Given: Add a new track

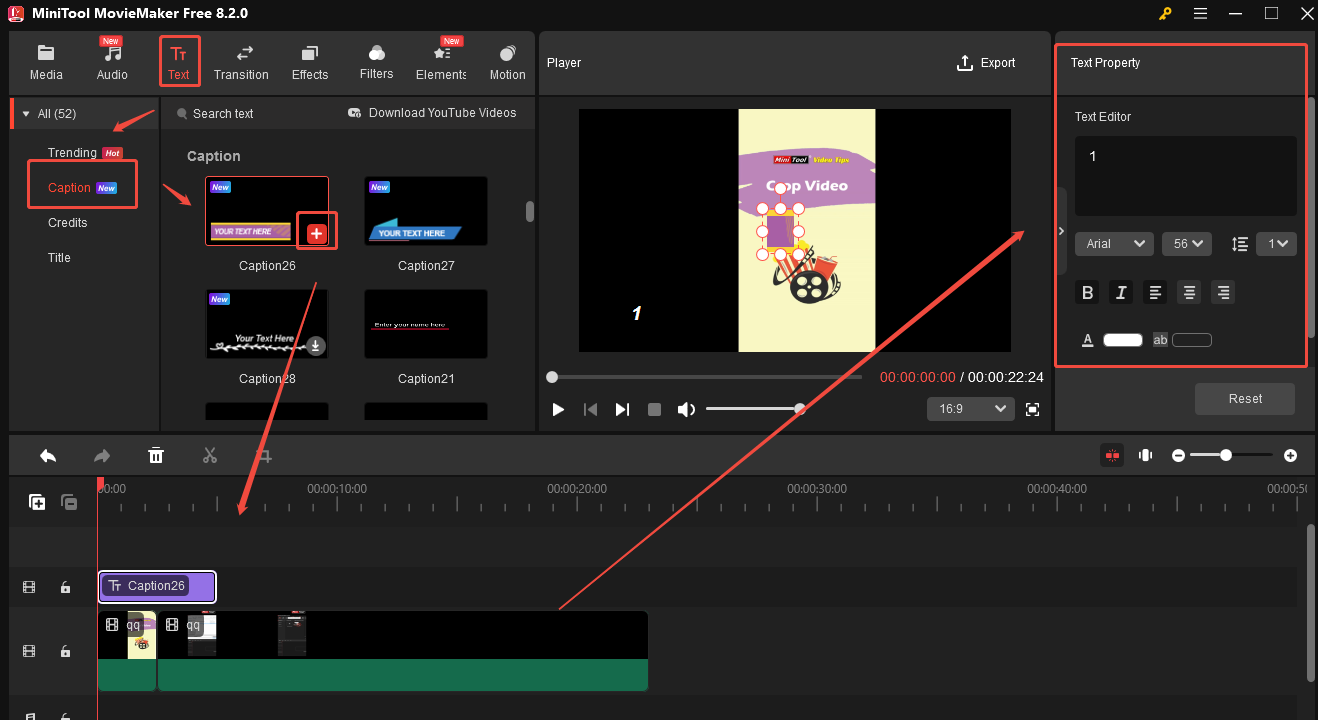Looking at the screenshot, I should tap(37, 503).
